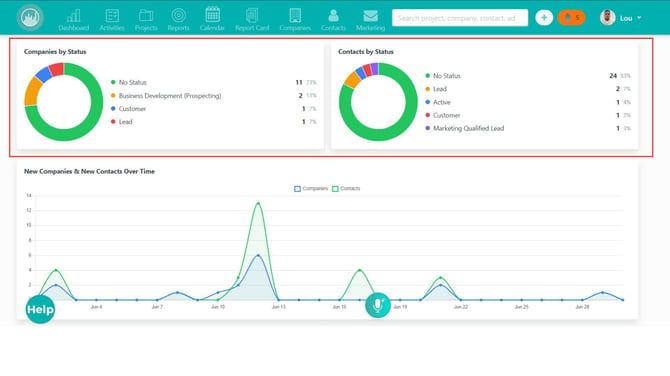Select Report Card menu label
This screenshot has height=376, width=670.
(x=252, y=28)
